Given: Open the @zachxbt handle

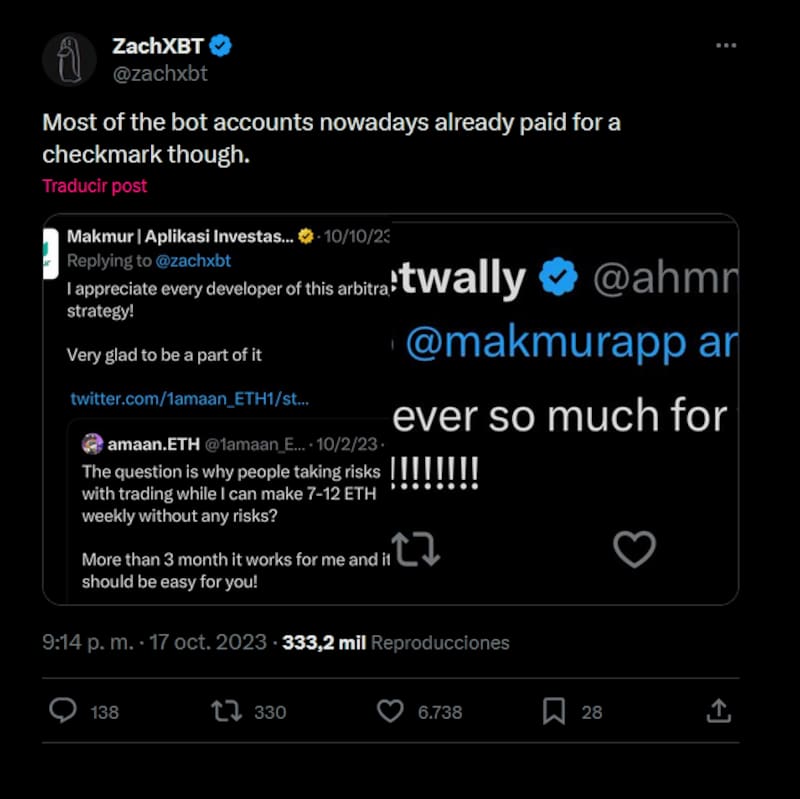Looking at the screenshot, I should pos(160,73).
